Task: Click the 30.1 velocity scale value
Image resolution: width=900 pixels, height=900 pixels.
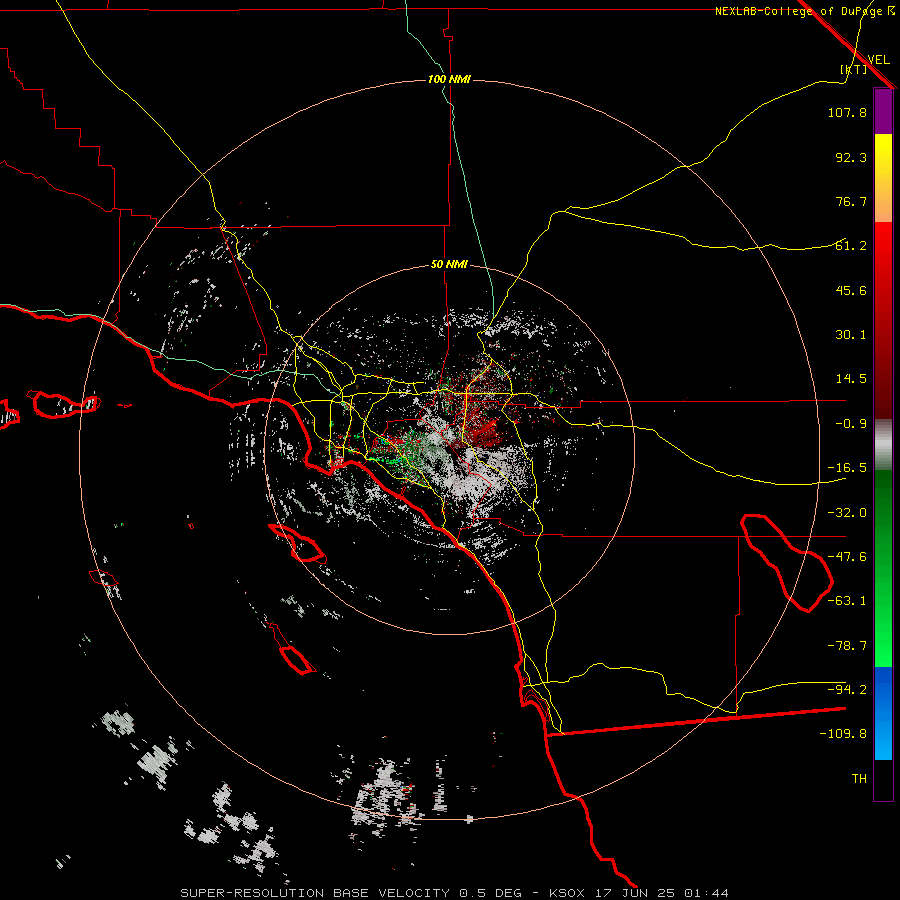Action: (x=851, y=335)
